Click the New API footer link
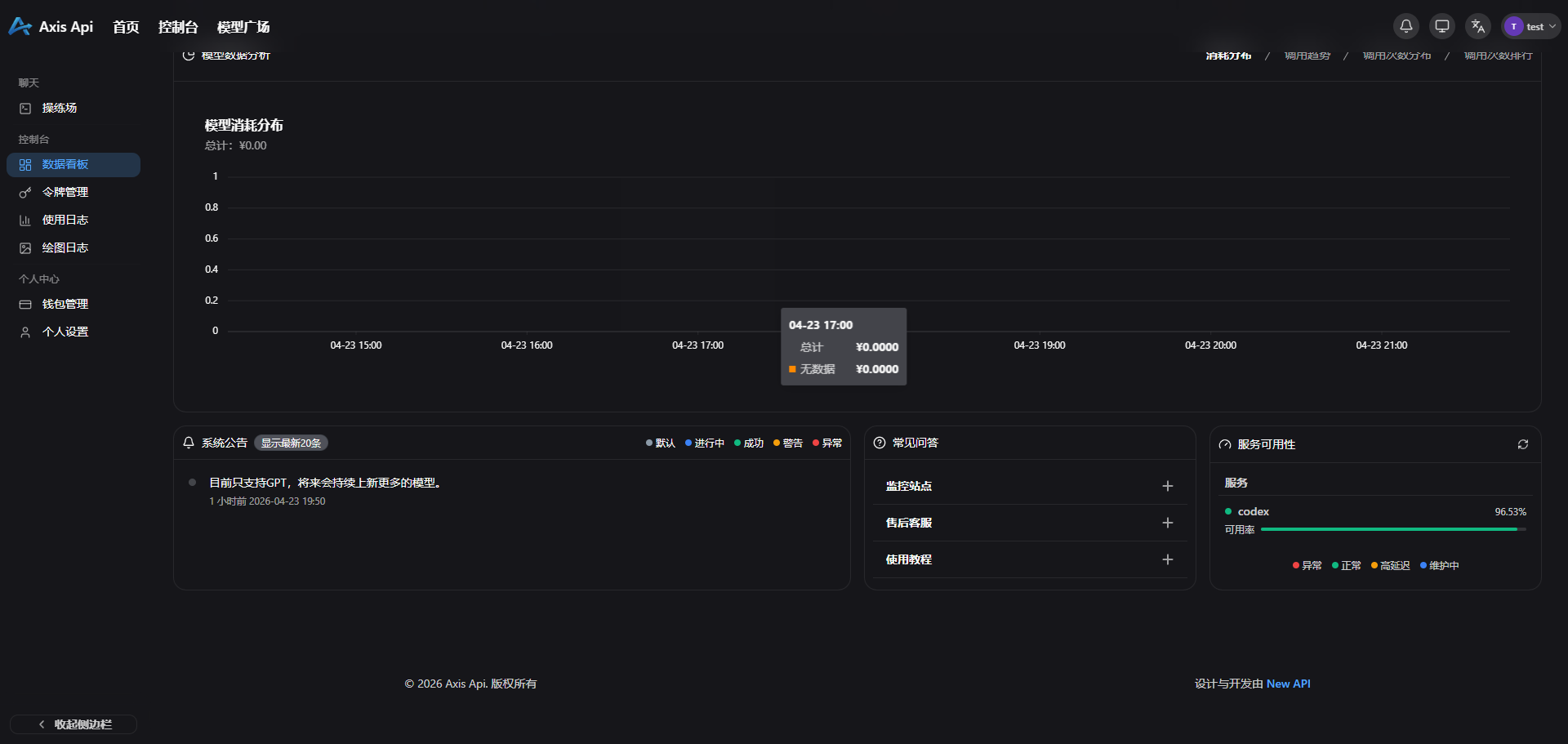 (1288, 684)
